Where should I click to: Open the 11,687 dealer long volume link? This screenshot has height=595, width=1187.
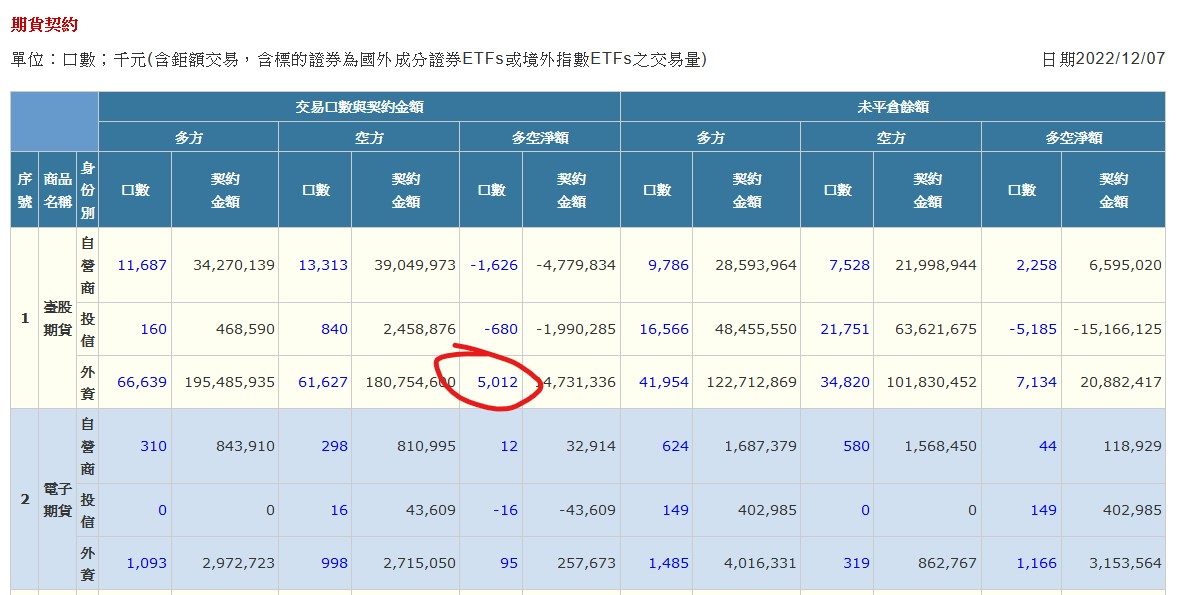[x=142, y=265]
